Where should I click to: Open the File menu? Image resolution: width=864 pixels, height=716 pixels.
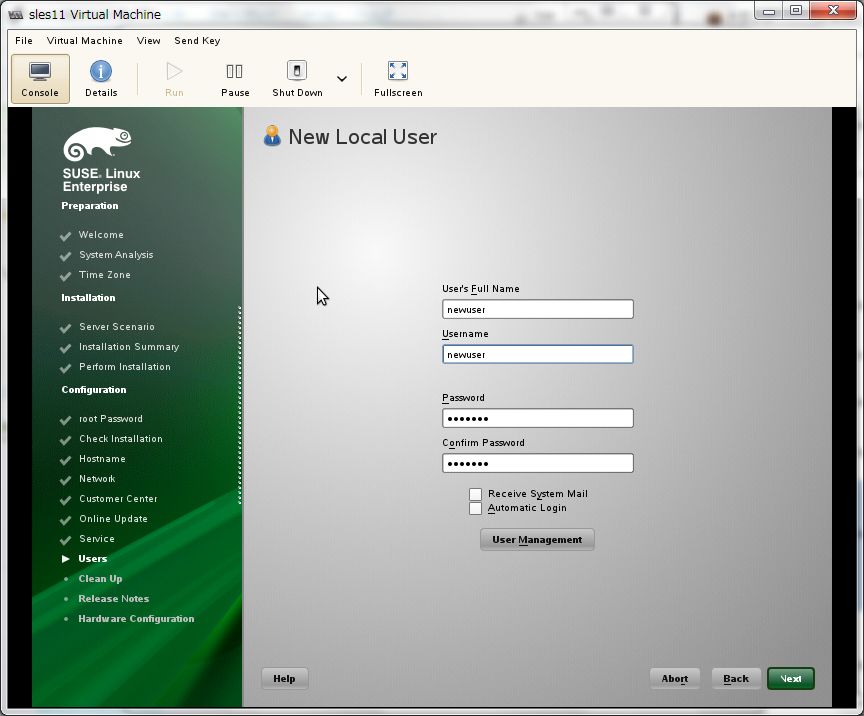coord(24,40)
